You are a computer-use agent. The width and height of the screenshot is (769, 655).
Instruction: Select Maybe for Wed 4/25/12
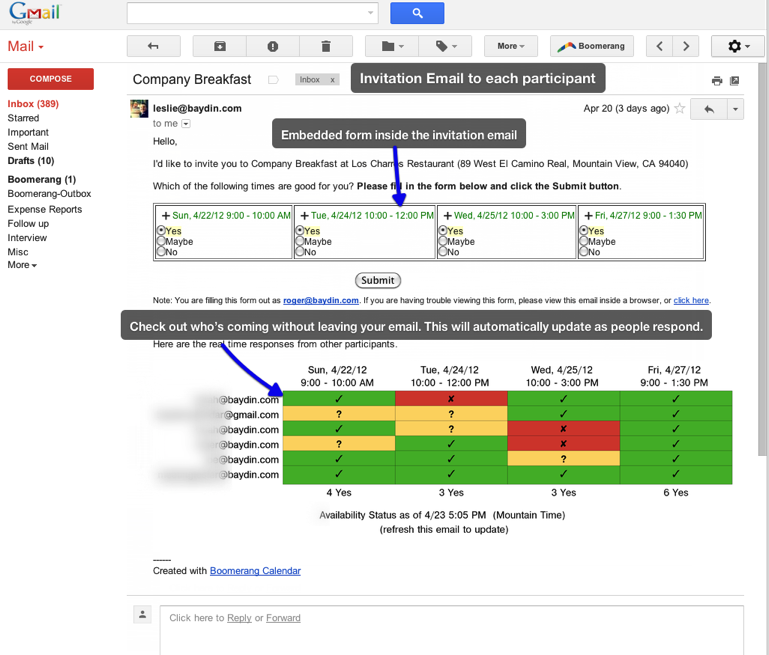click(443, 241)
